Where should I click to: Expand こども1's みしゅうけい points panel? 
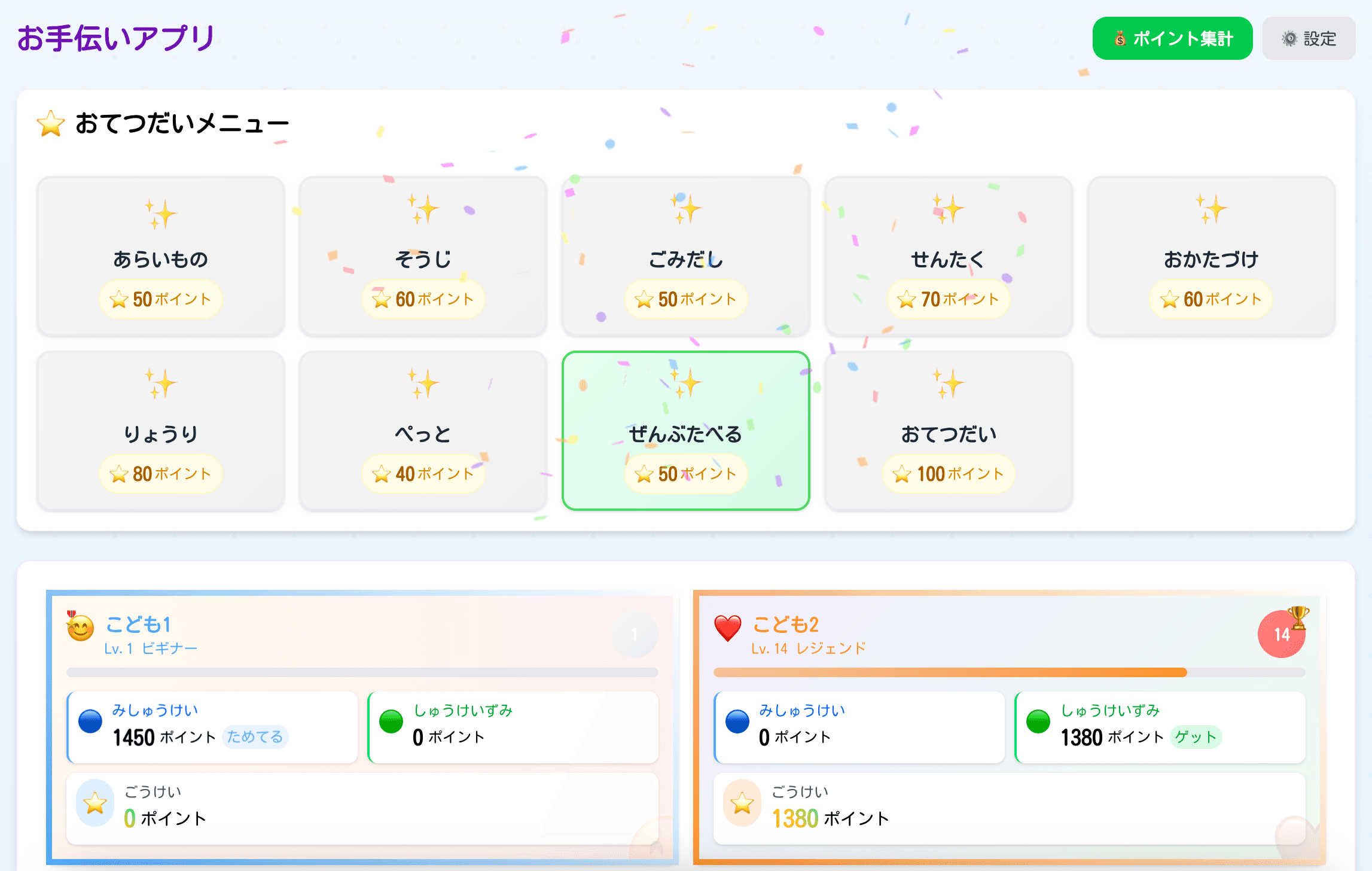pos(212,727)
